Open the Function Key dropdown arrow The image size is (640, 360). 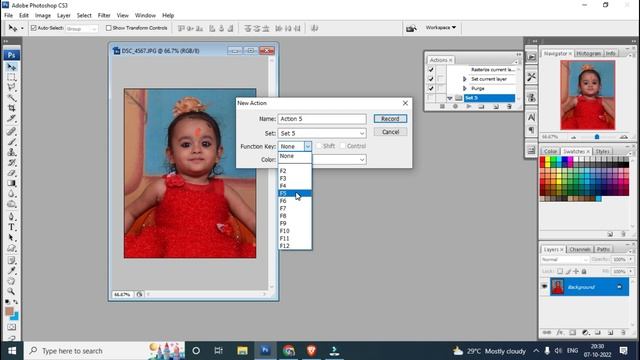pos(307,146)
